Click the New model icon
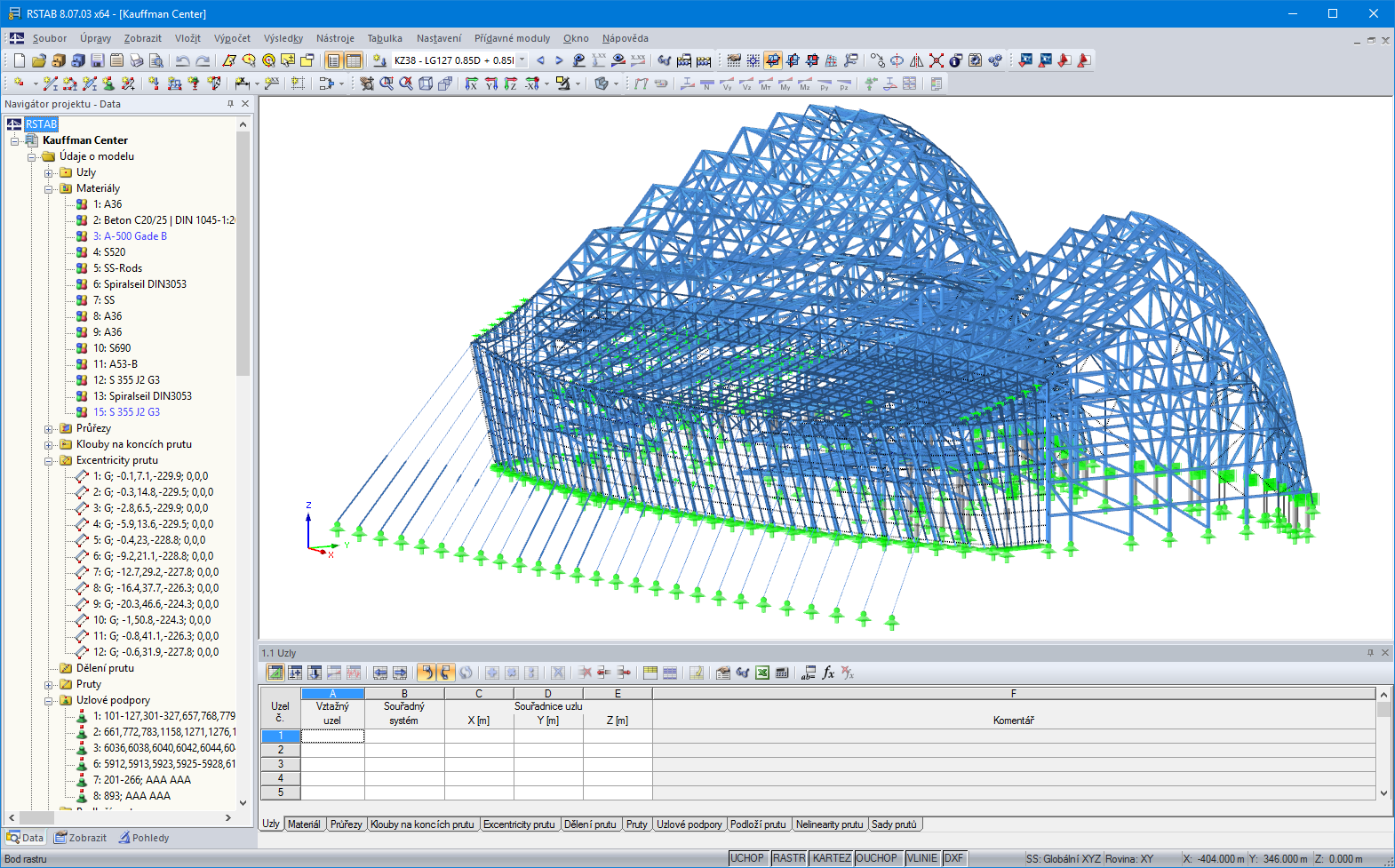The width and height of the screenshot is (1395, 868). 19,60
